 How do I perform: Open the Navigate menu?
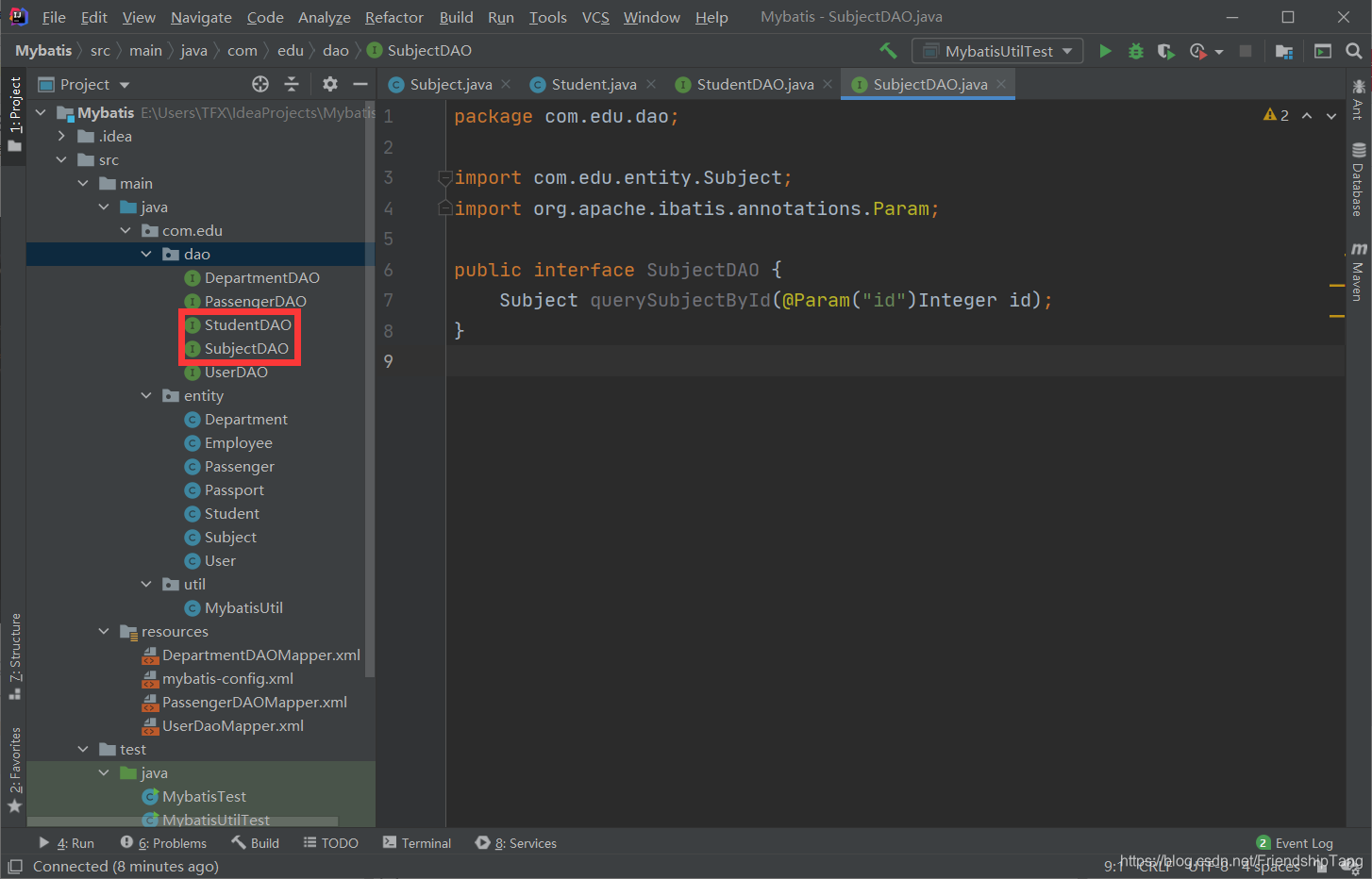(201, 17)
